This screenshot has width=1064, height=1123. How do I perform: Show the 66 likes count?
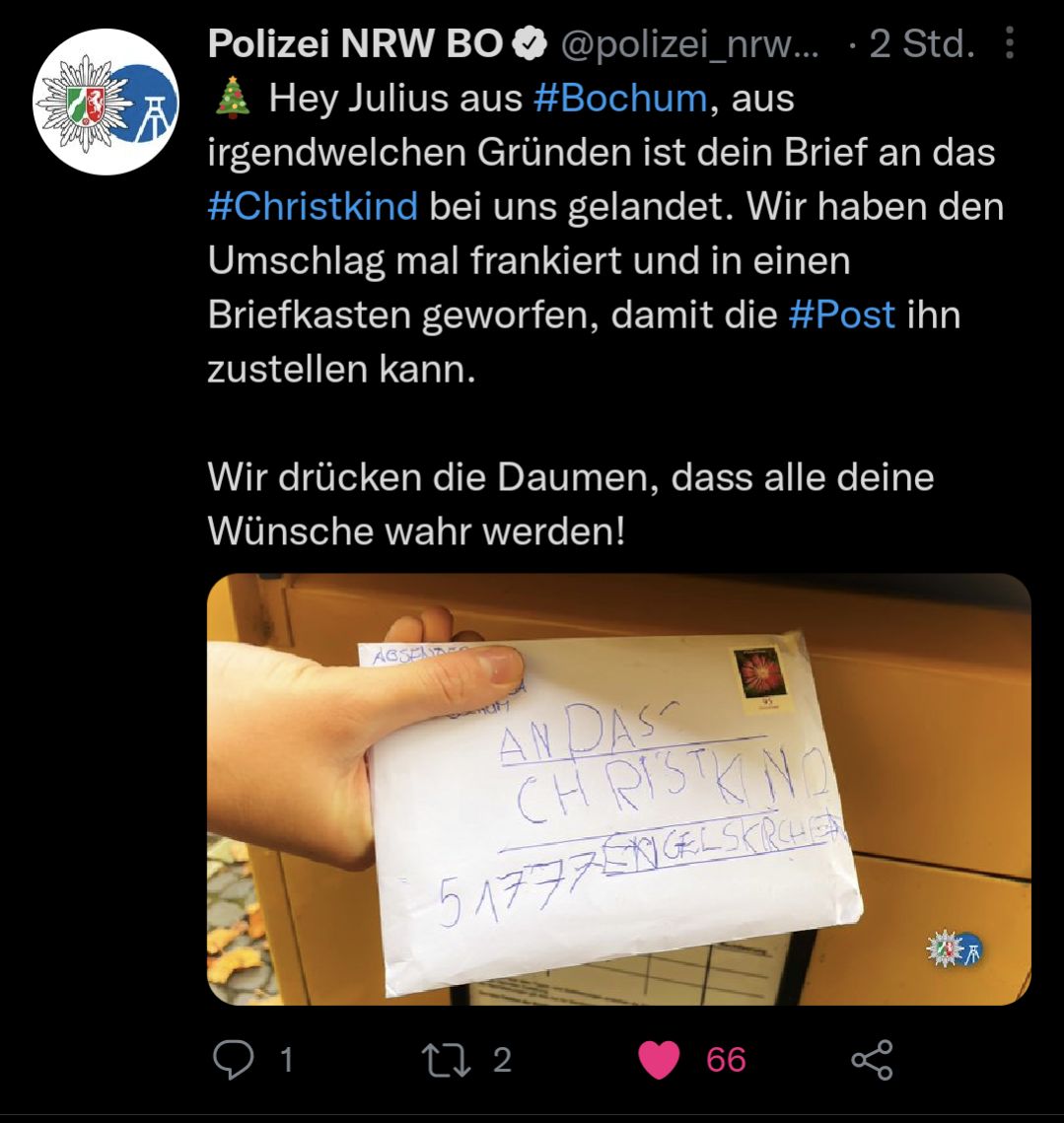726,1060
